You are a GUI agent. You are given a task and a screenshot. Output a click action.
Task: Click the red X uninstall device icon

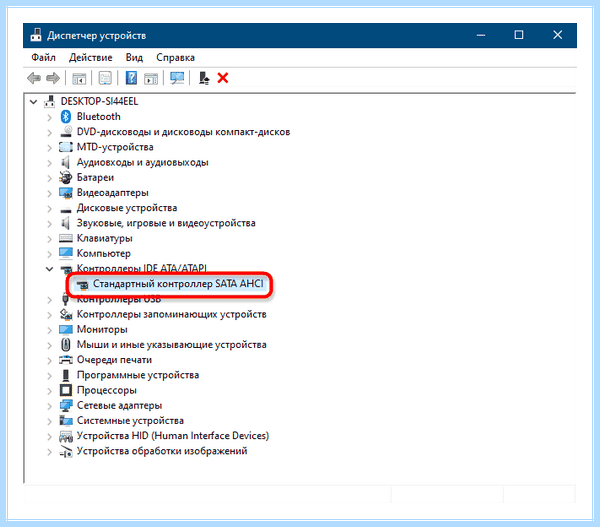click(223, 78)
